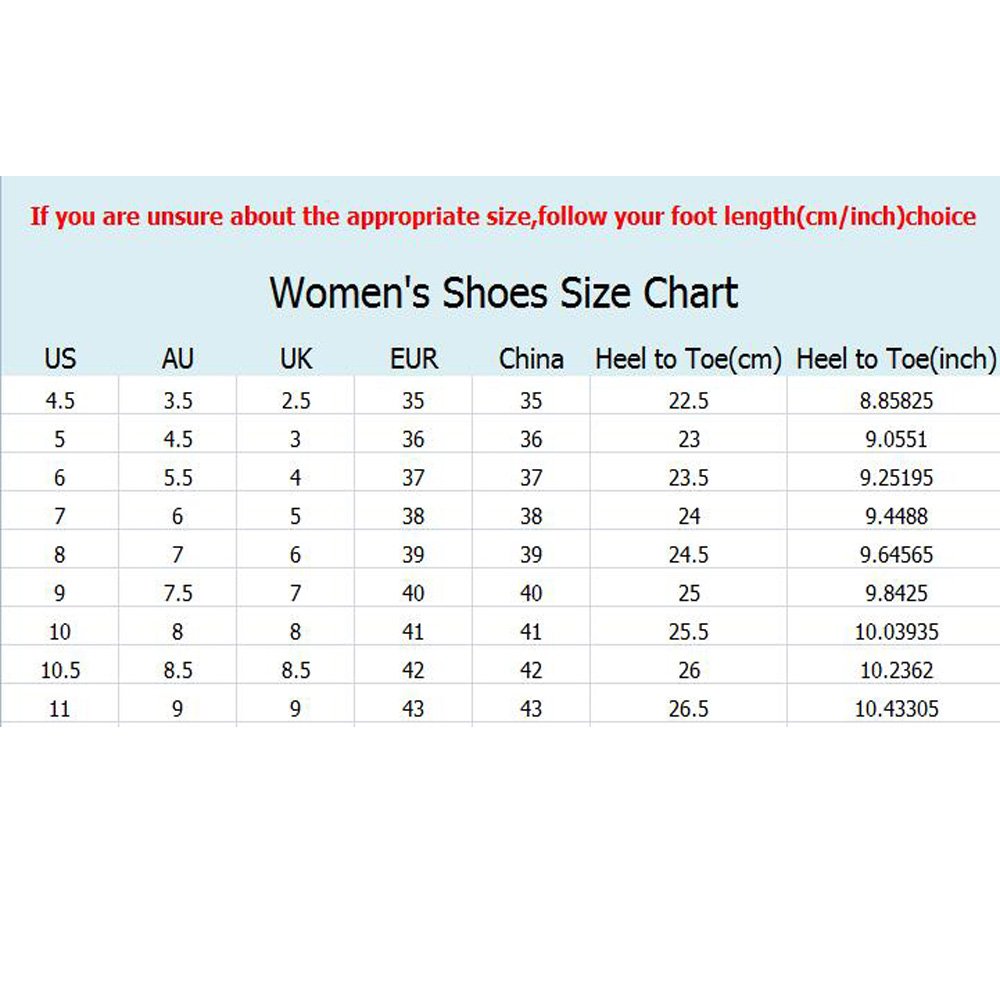Click the US column header
This screenshot has width=1000, height=1000.
[x=60, y=358]
